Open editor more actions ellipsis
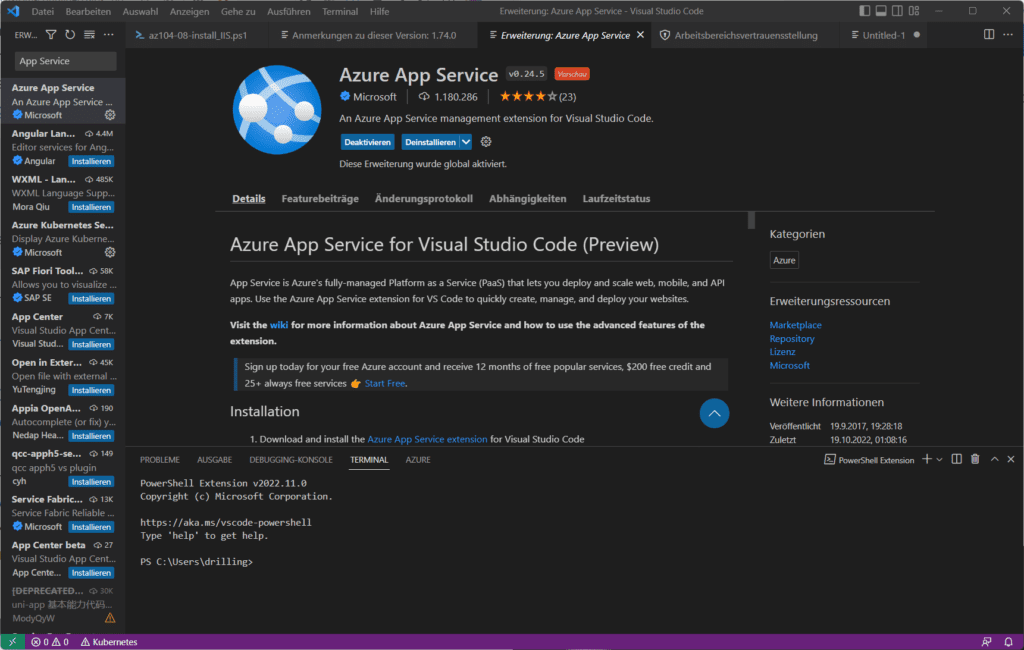 (1008, 35)
